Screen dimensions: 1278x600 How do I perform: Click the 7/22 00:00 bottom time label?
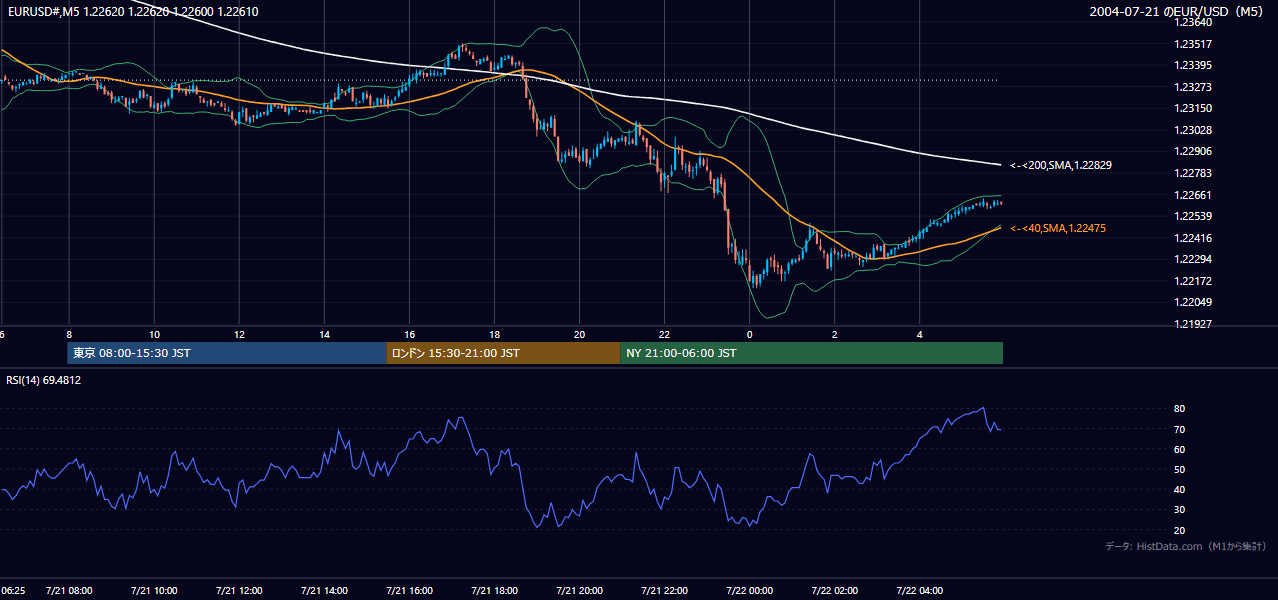tap(749, 591)
